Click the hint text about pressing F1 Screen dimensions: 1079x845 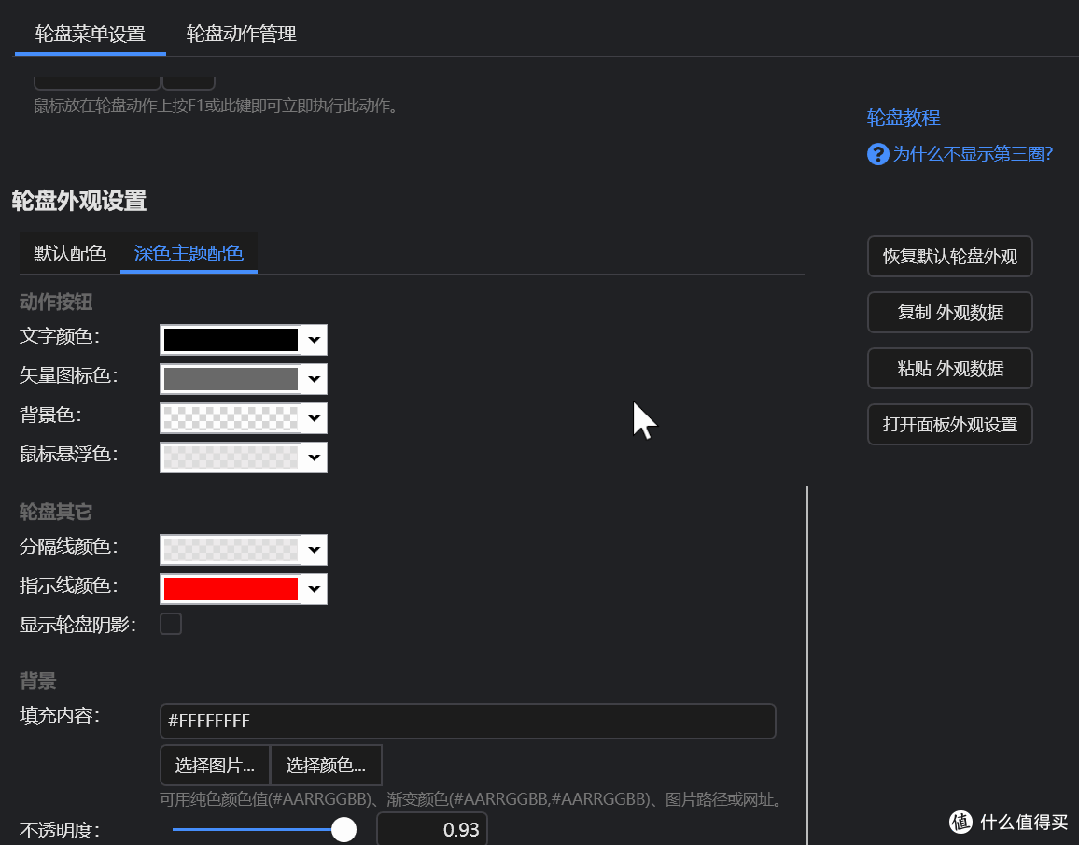[x=217, y=106]
